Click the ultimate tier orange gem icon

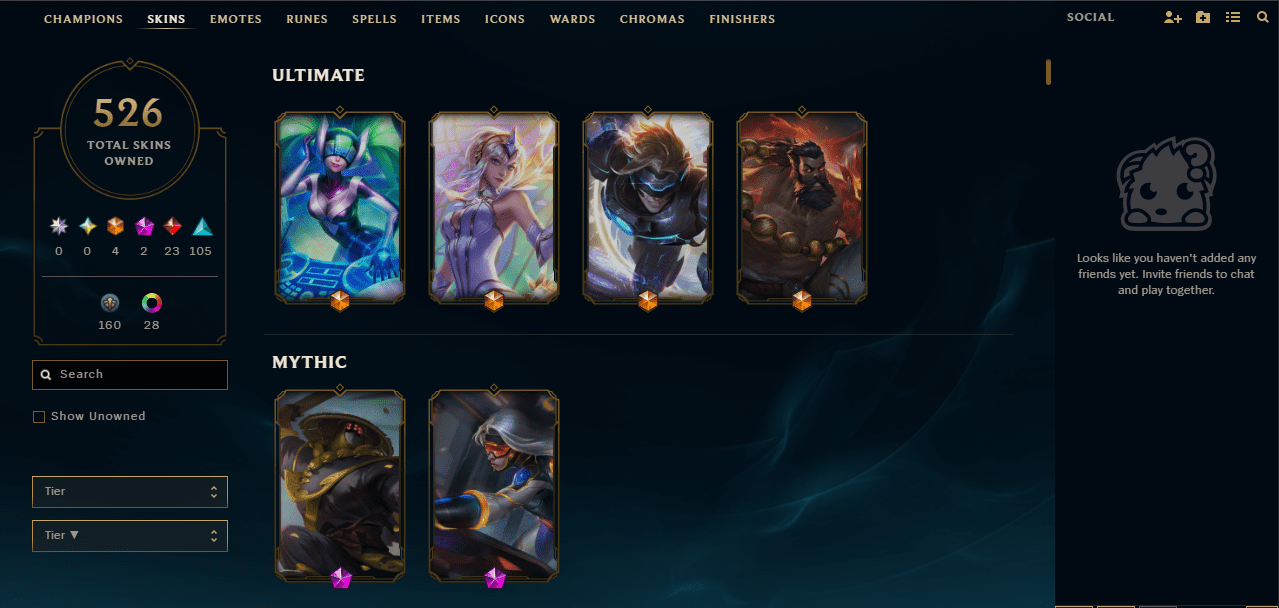pos(115,226)
